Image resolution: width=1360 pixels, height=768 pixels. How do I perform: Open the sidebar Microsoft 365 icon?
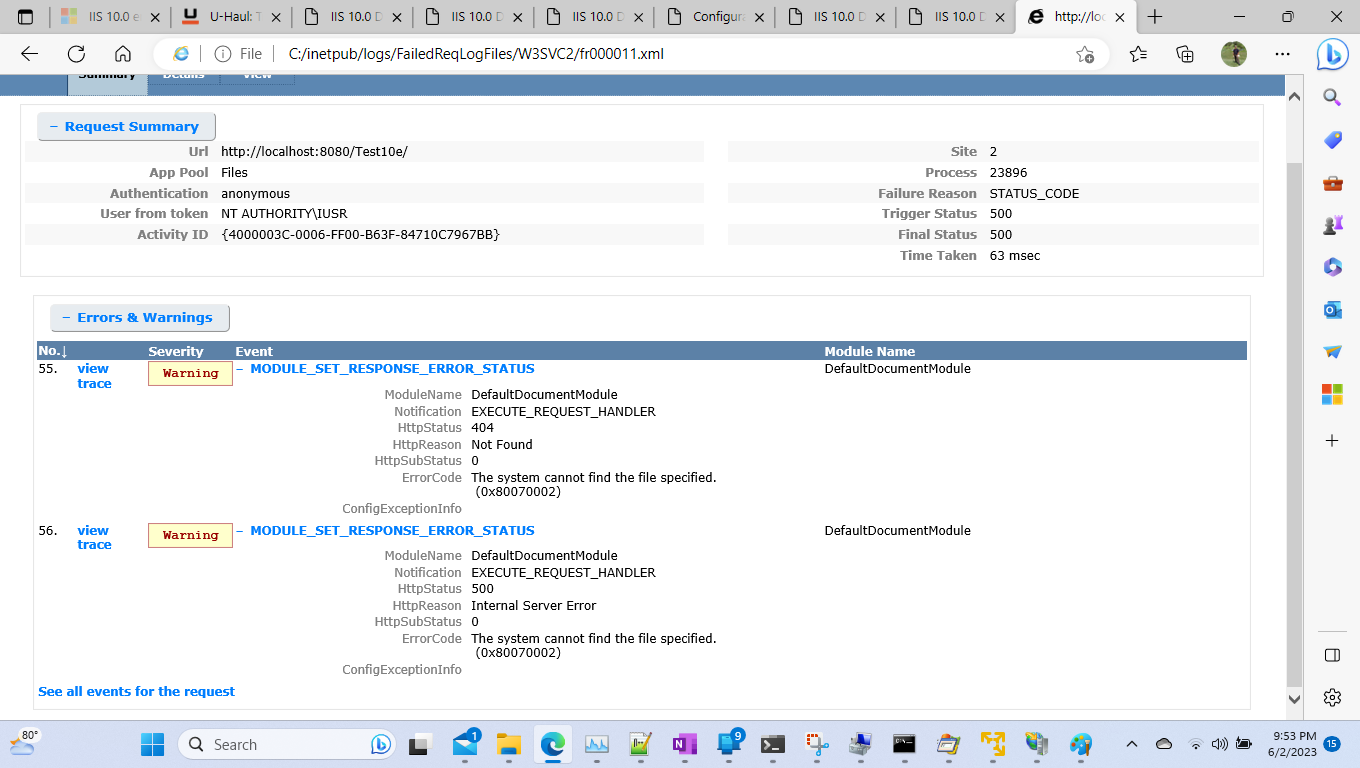[x=1332, y=267]
